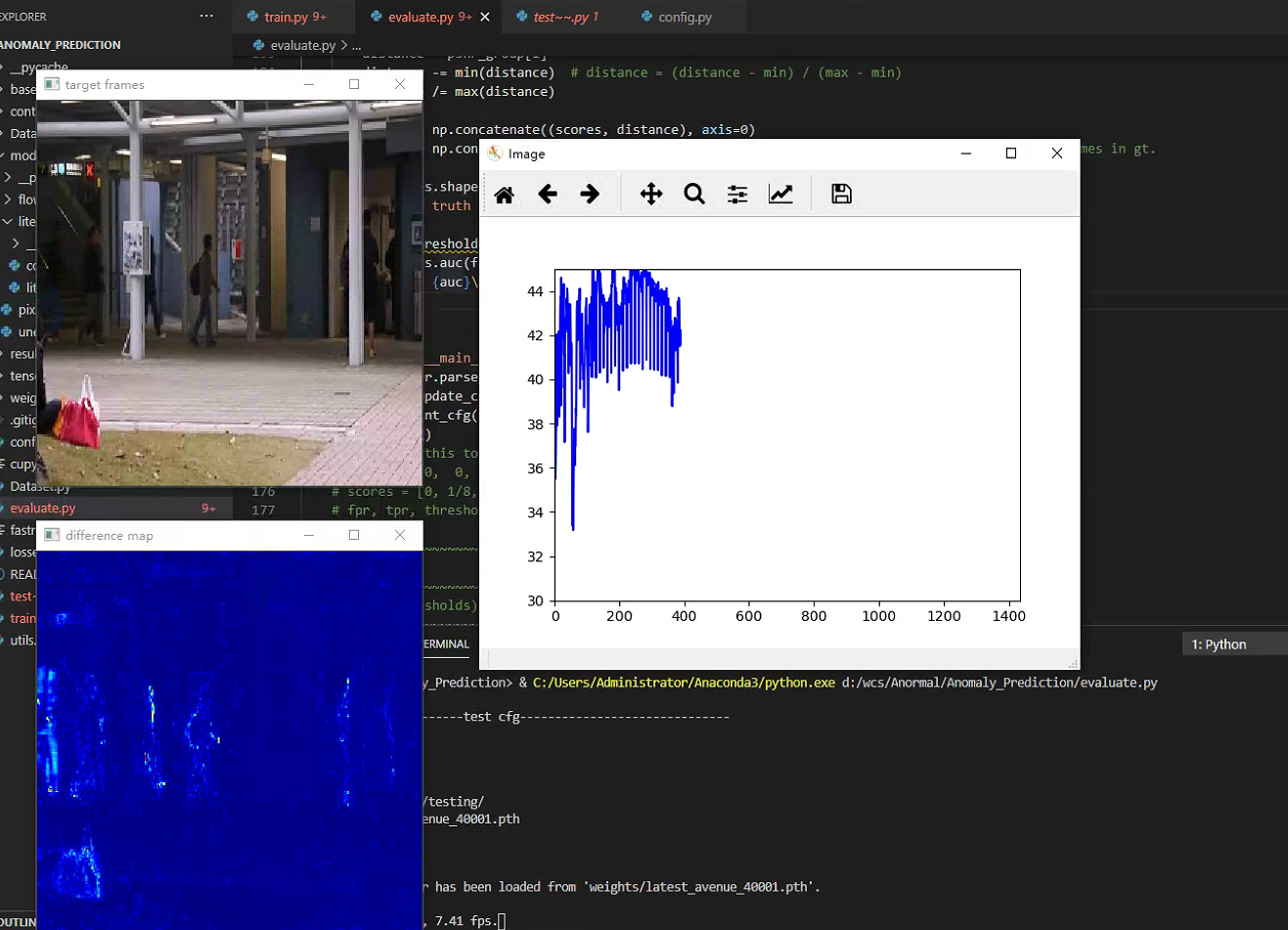
Task: Click code line number 177
Action: click(x=263, y=510)
